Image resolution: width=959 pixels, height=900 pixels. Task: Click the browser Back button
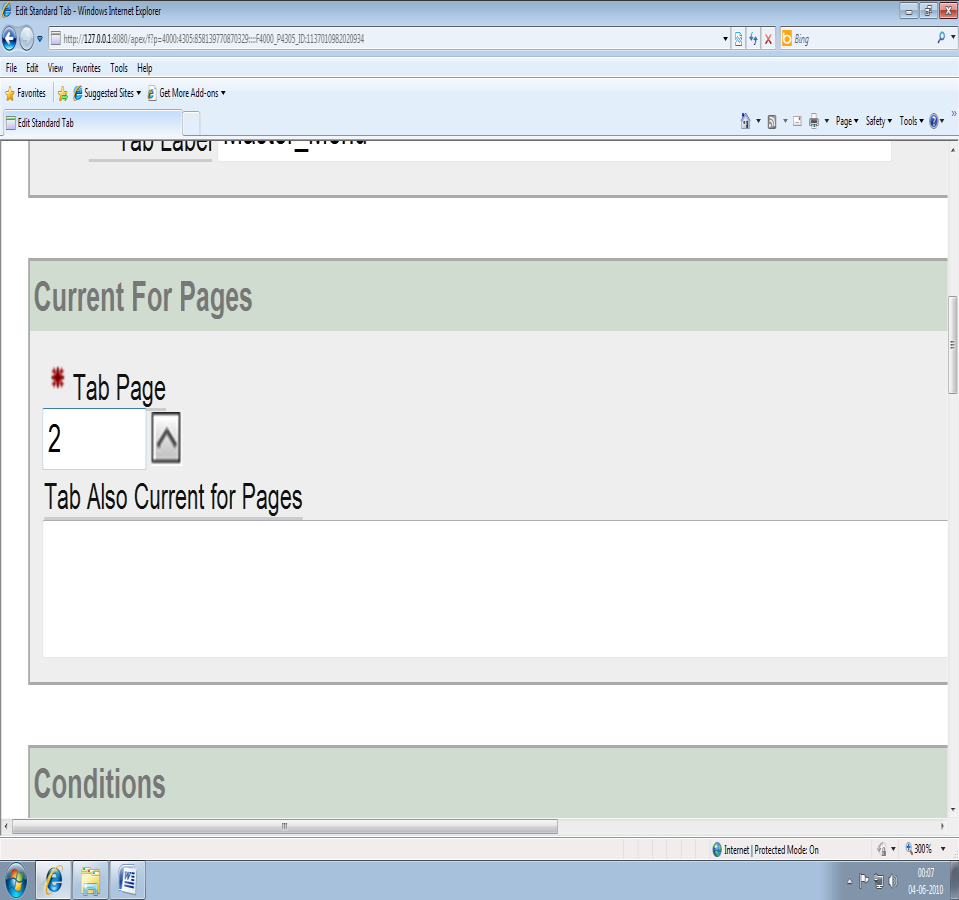[10, 39]
